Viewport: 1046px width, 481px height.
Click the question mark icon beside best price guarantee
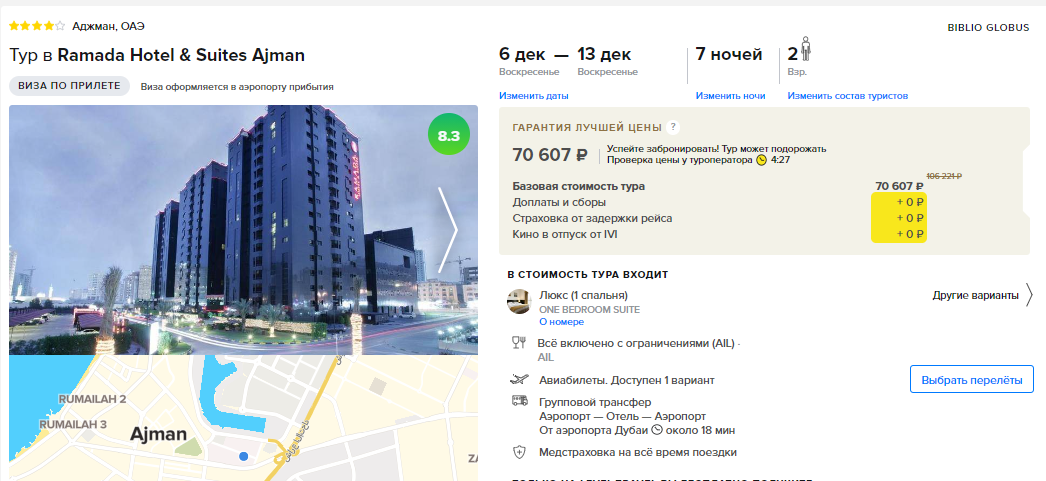coord(673,127)
